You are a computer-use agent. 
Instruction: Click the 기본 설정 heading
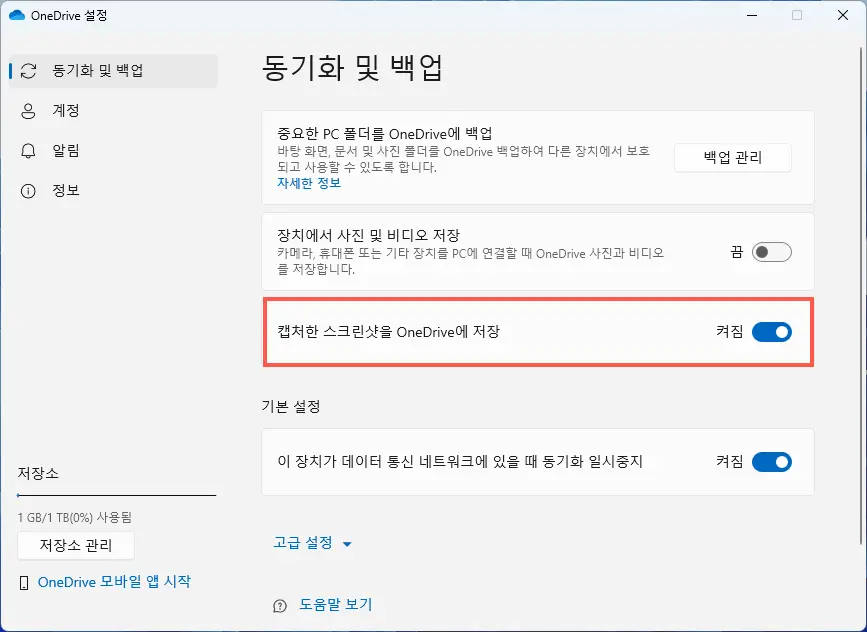pyautogui.click(x=291, y=407)
